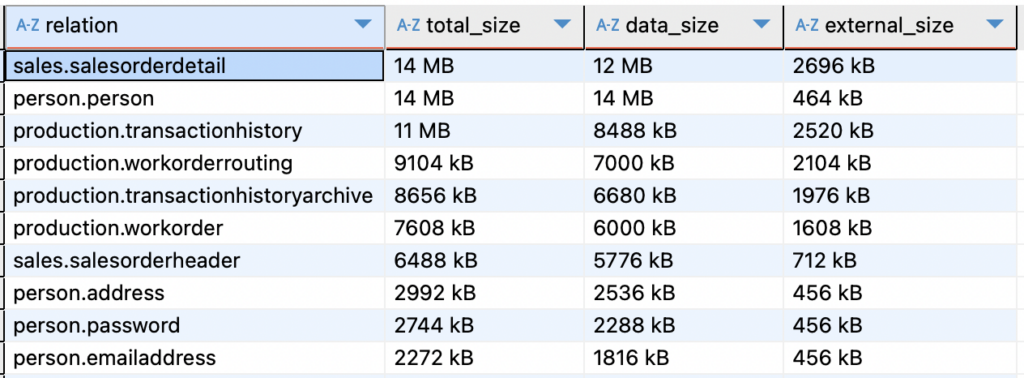Click the A-Z type icon in external_size header

pyautogui.click(x=807, y=25)
